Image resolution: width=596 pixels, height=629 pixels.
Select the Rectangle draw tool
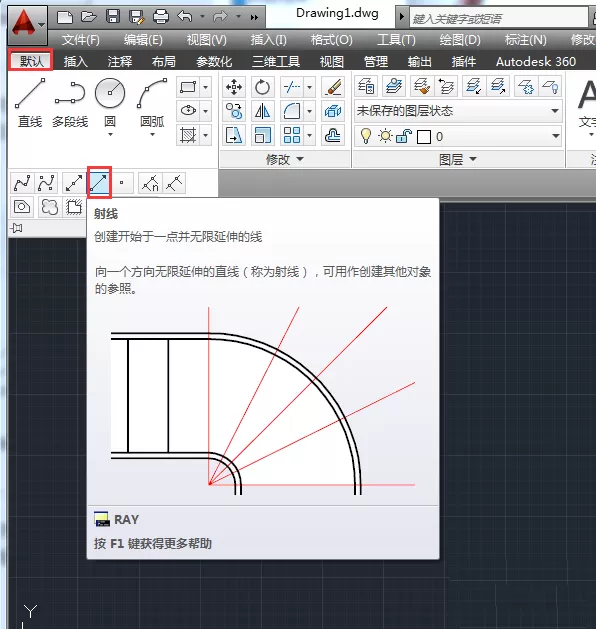(x=188, y=87)
